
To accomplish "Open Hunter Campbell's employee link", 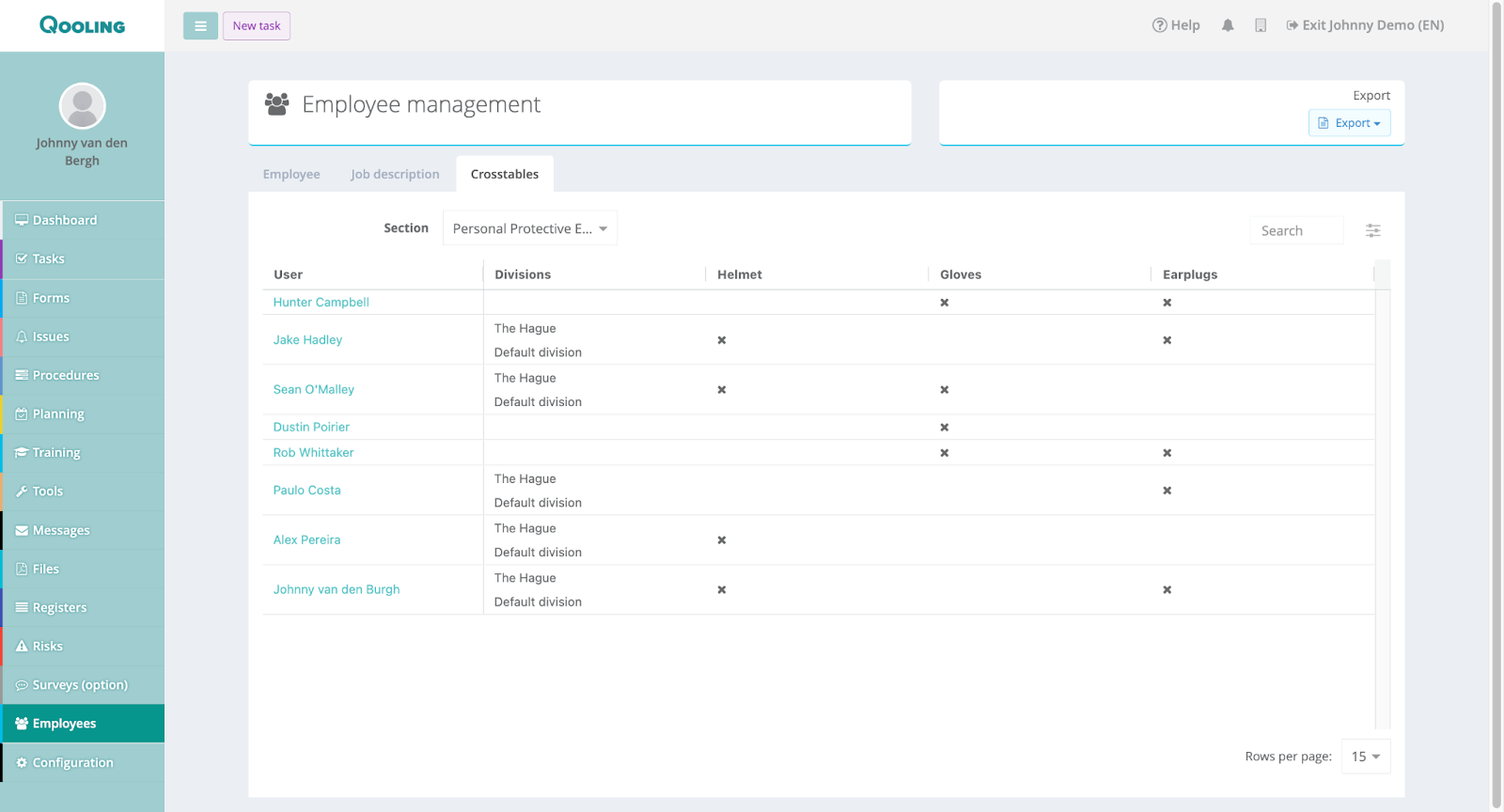I will point(321,302).
